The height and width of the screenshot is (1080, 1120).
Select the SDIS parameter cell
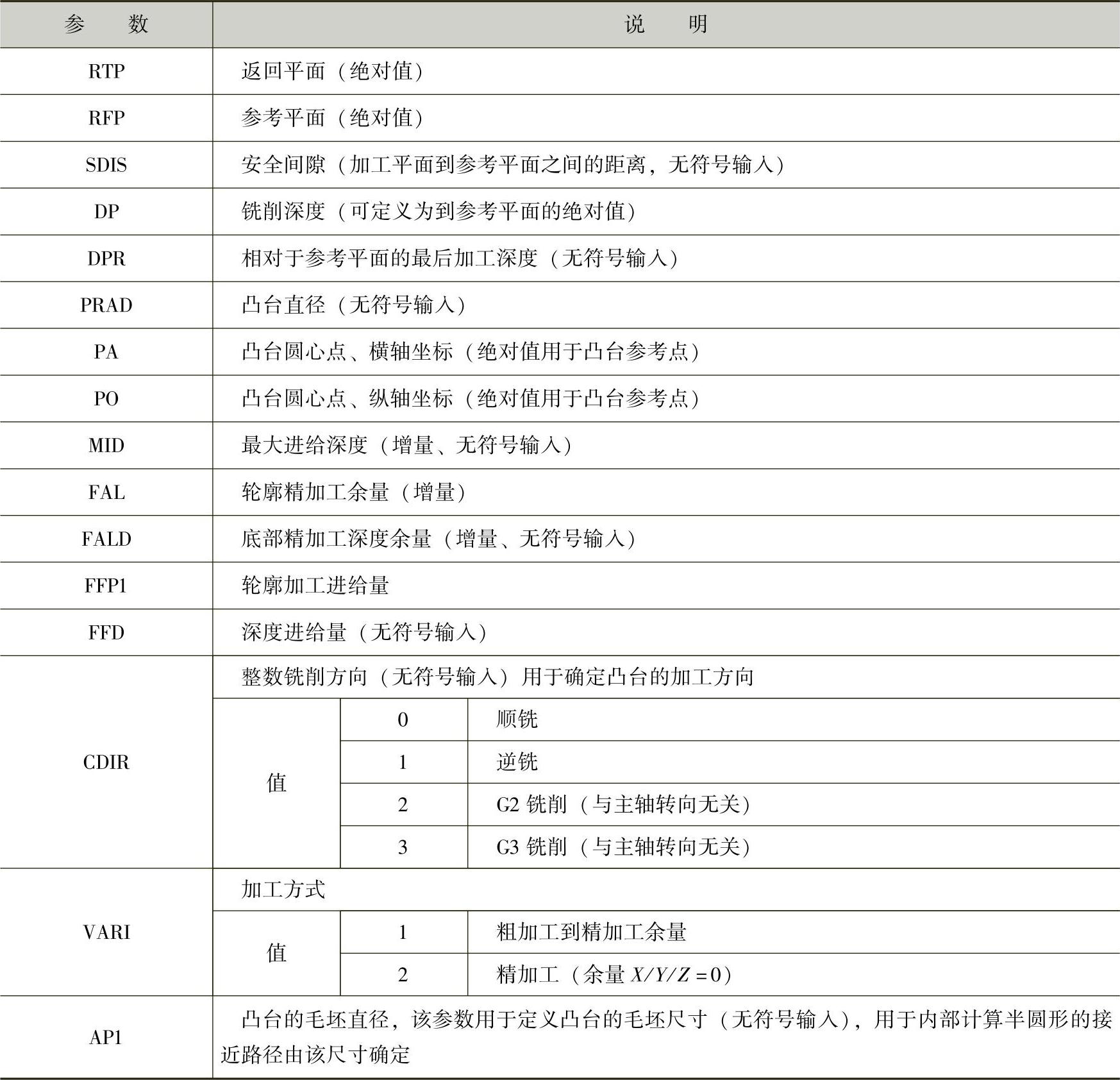106,165
